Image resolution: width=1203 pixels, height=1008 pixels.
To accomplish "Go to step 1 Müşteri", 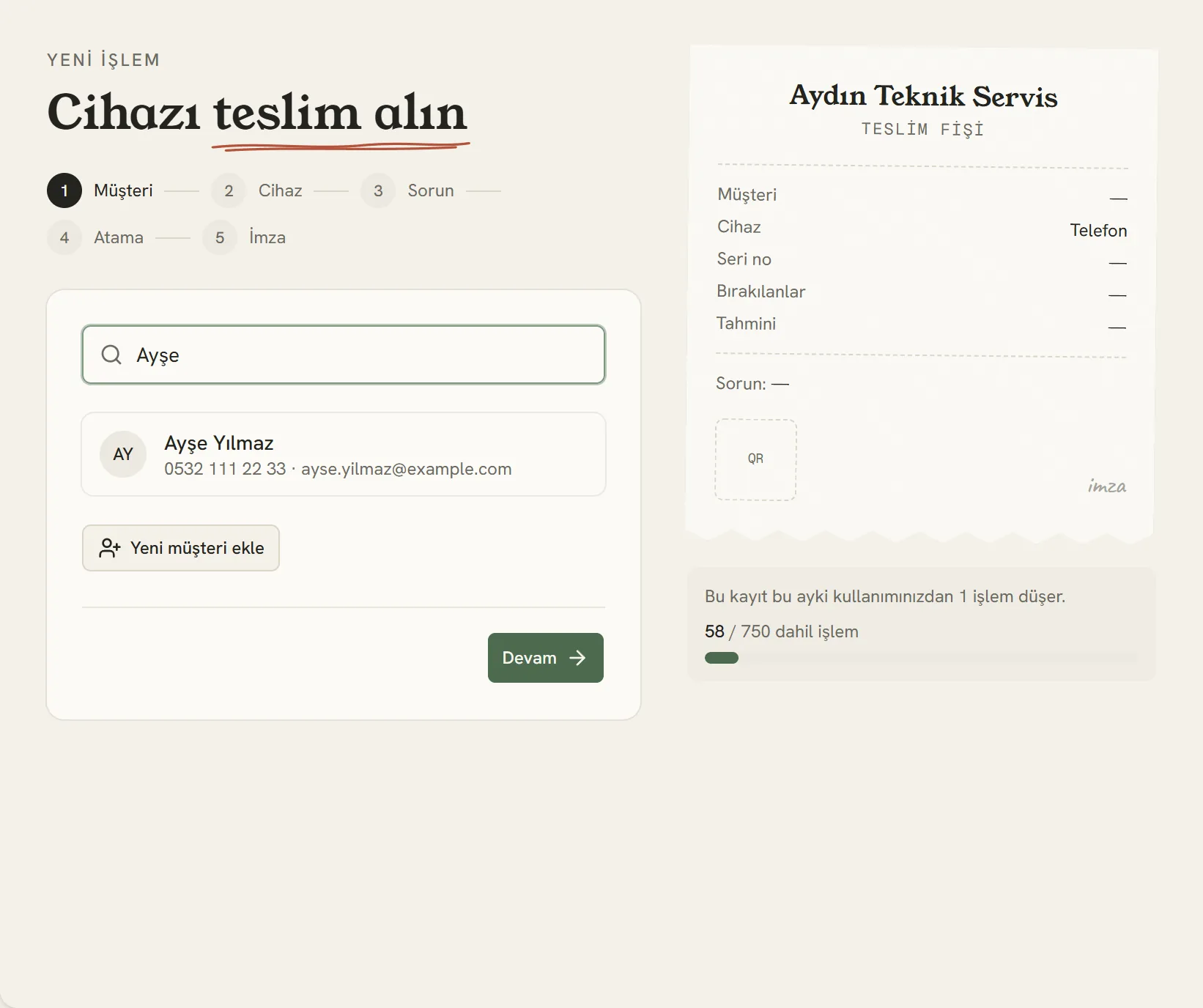I will pyautogui.click(x=100, y=190).
